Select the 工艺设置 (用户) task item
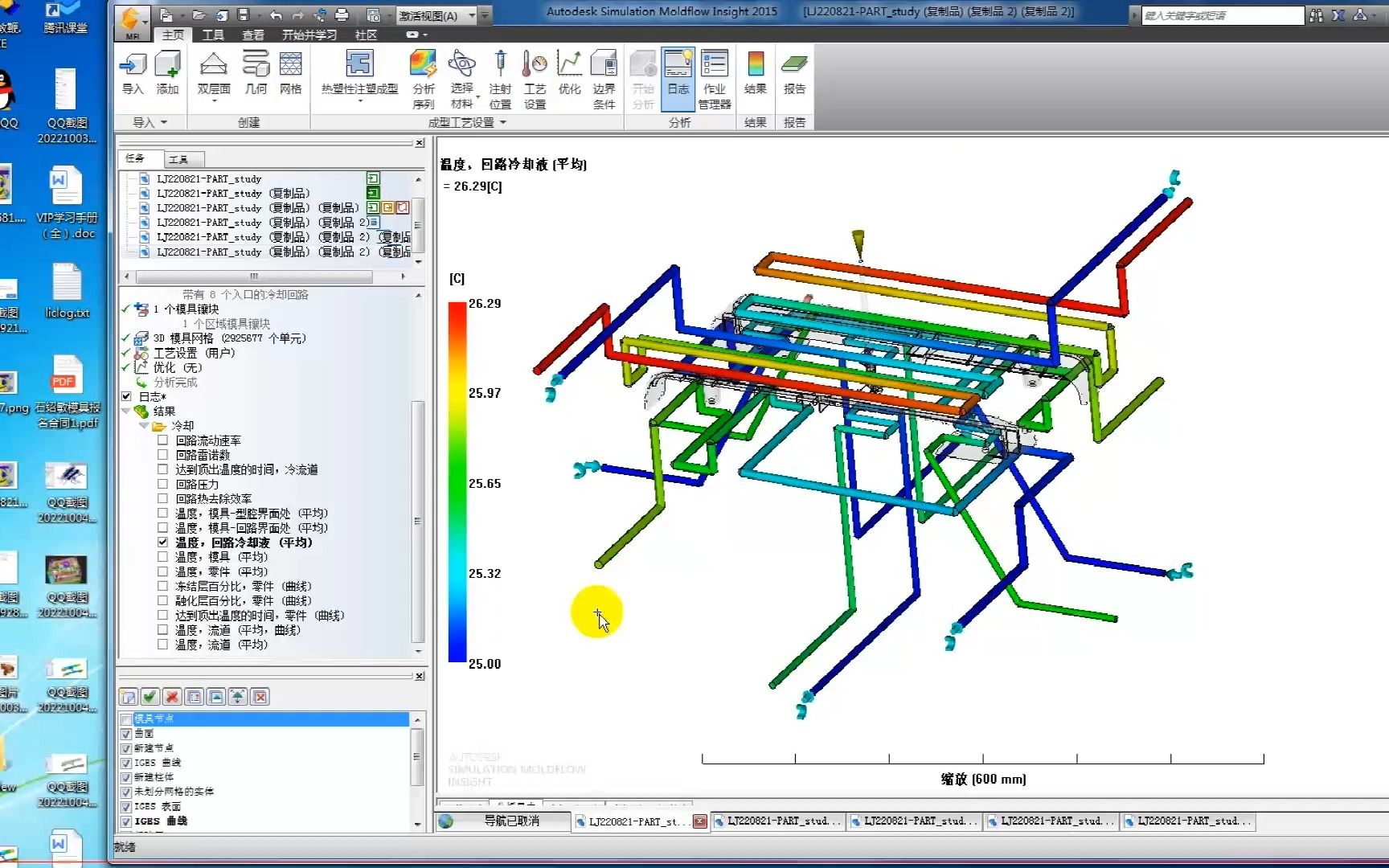This screenshot has height=868, width=1389. [x=194, y=353]
